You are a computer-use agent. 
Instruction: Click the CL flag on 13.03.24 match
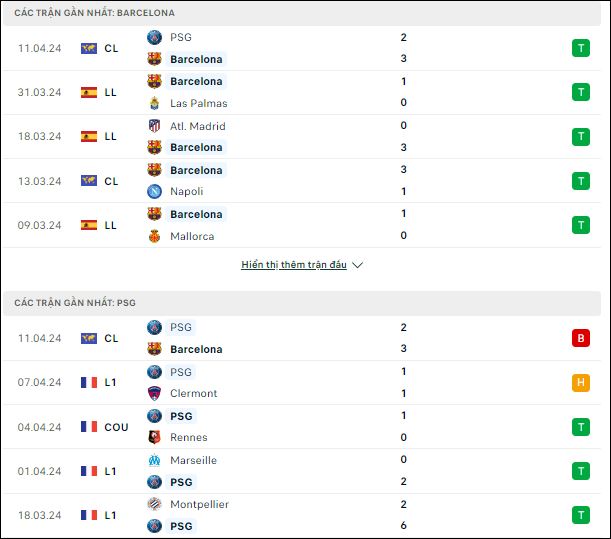[x=89, y=181]
